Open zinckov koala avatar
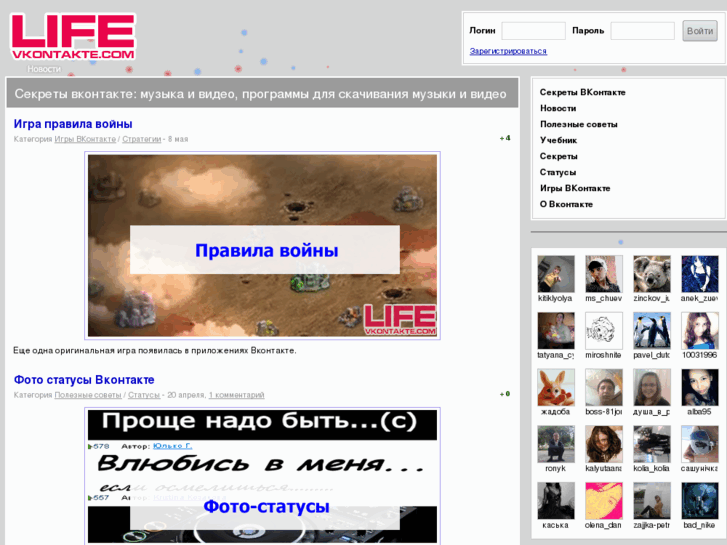This screenshot has width=727, height=545. point(652,274)
